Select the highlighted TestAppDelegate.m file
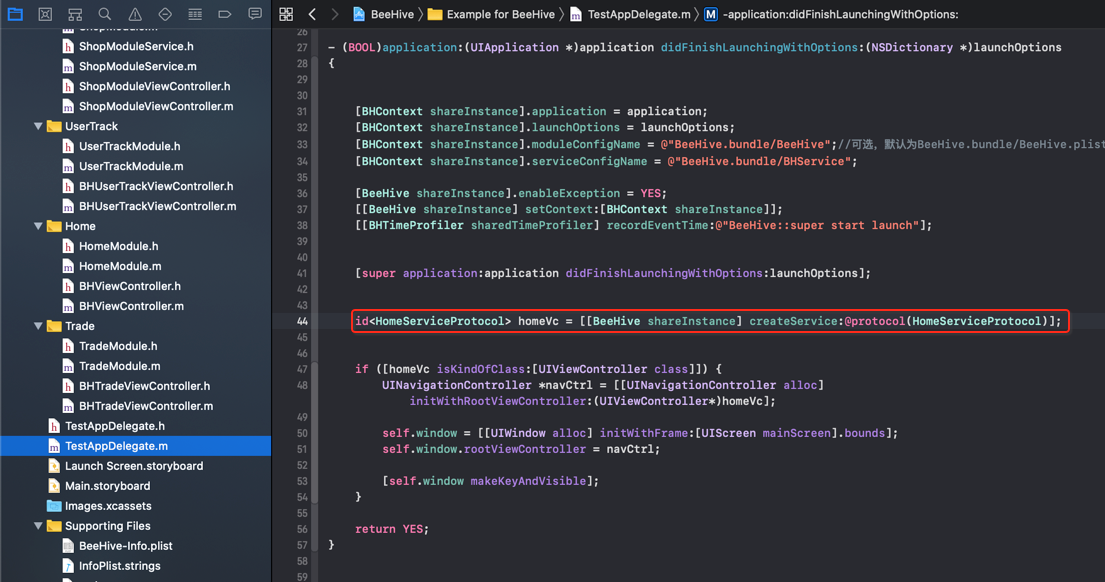The width and height of the screenshot is (1105, 582). coord(135,446)
